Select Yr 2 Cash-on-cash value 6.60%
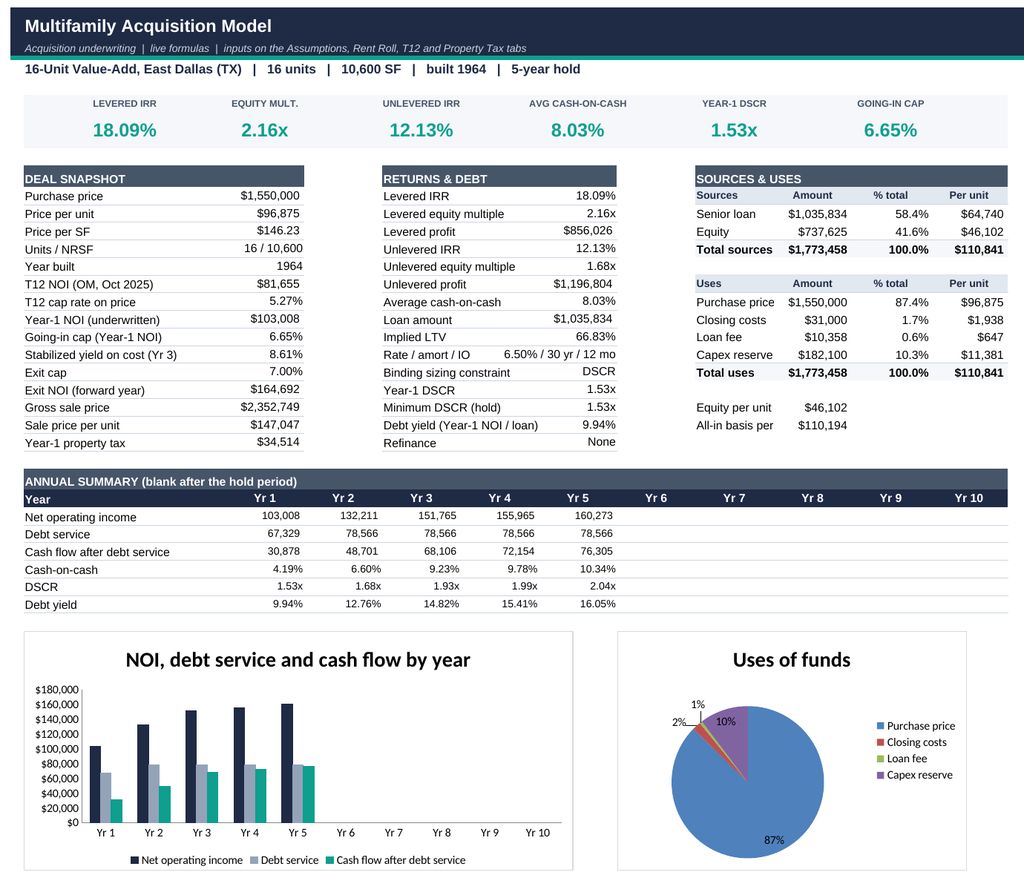1024x875 pixels. click(366, 569)
